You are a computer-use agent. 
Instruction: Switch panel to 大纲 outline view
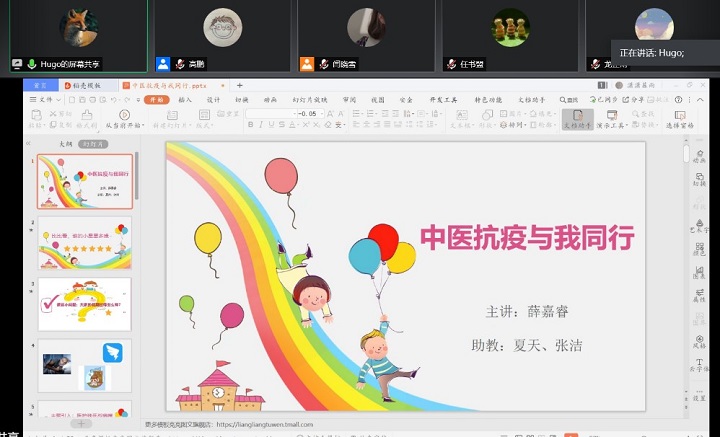[x=65, y=144]
